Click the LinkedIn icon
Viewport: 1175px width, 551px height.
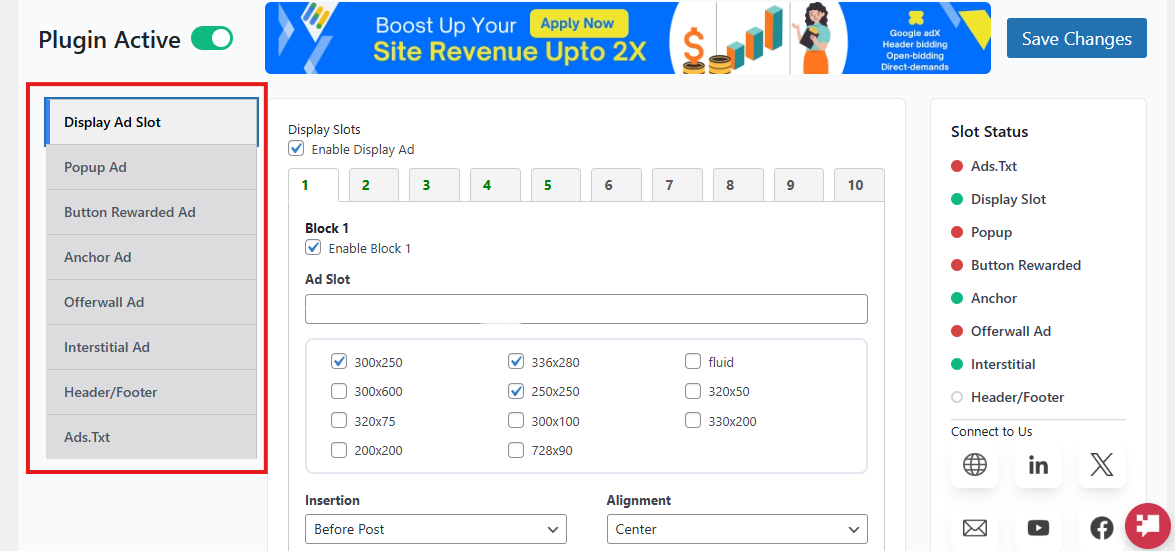point(1038,465)
